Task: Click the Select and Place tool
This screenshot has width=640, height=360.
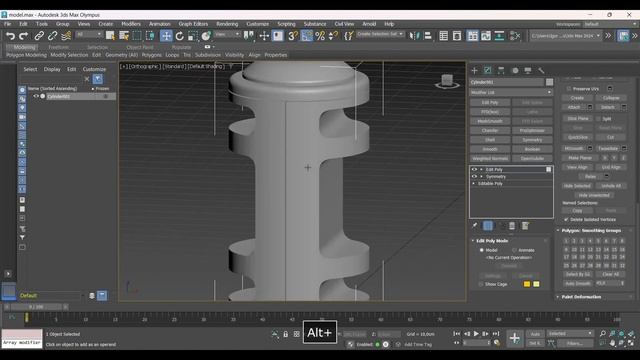Action: pos(206,36)
